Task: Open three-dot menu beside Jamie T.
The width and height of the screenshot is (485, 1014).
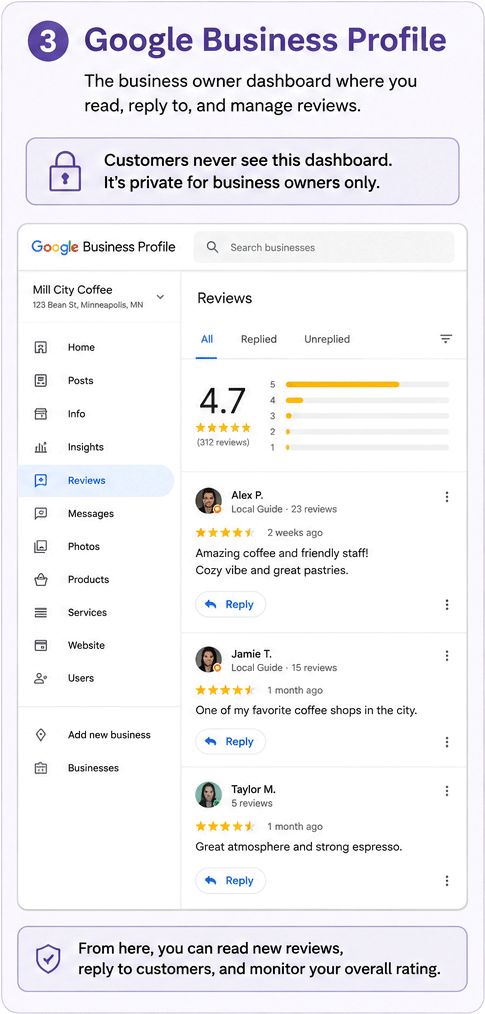Action: point(447,656)
